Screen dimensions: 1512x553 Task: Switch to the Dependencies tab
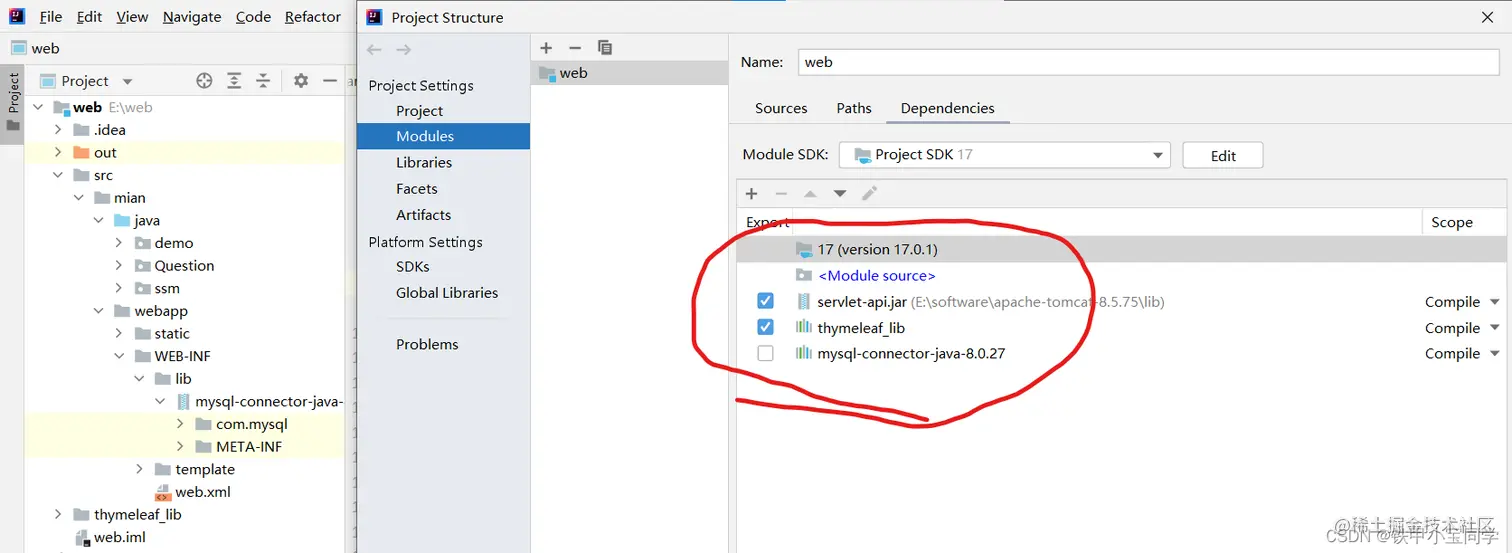point(948,108)
